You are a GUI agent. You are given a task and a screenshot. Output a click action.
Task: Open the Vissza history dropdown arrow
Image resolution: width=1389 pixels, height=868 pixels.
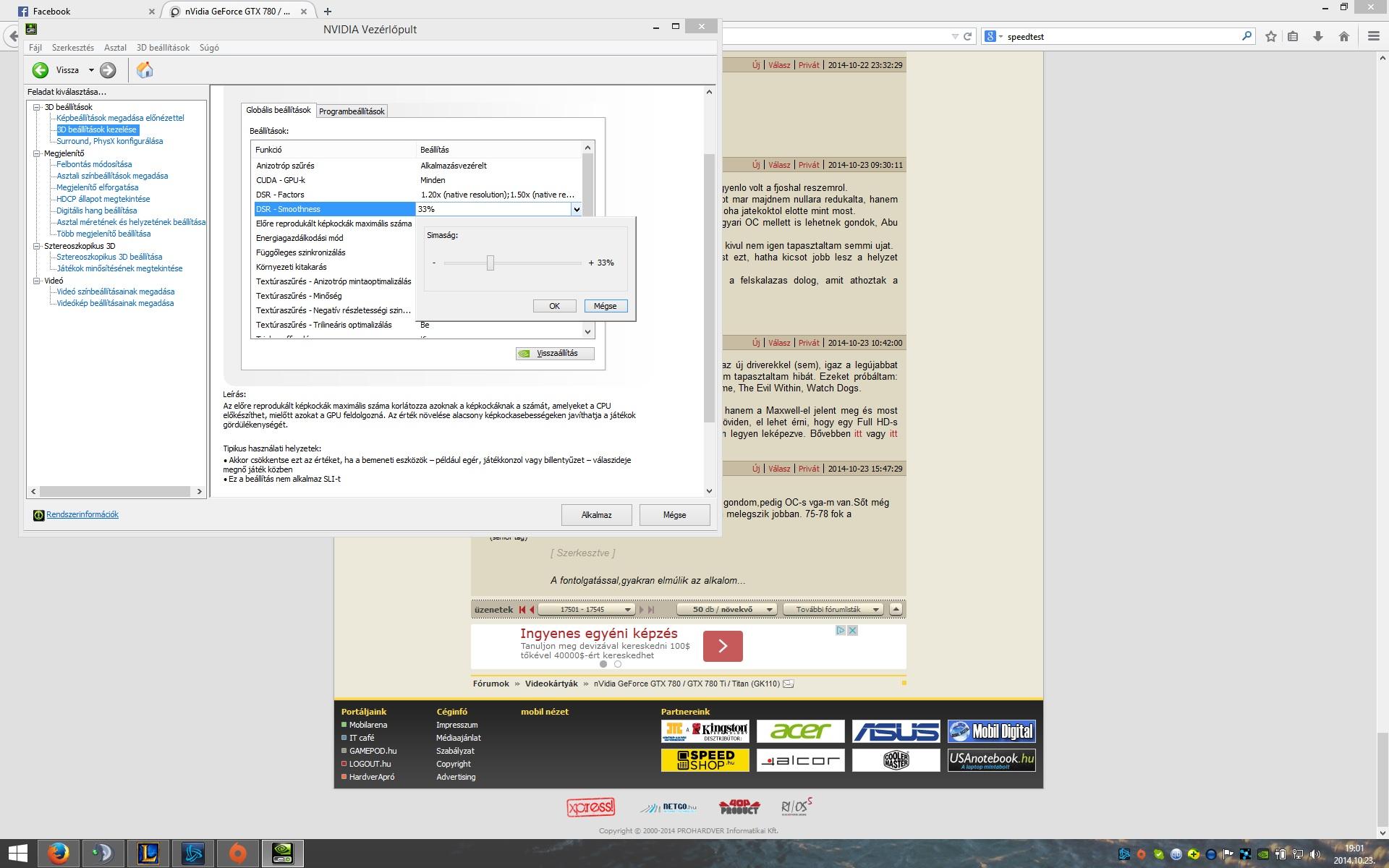91,70
